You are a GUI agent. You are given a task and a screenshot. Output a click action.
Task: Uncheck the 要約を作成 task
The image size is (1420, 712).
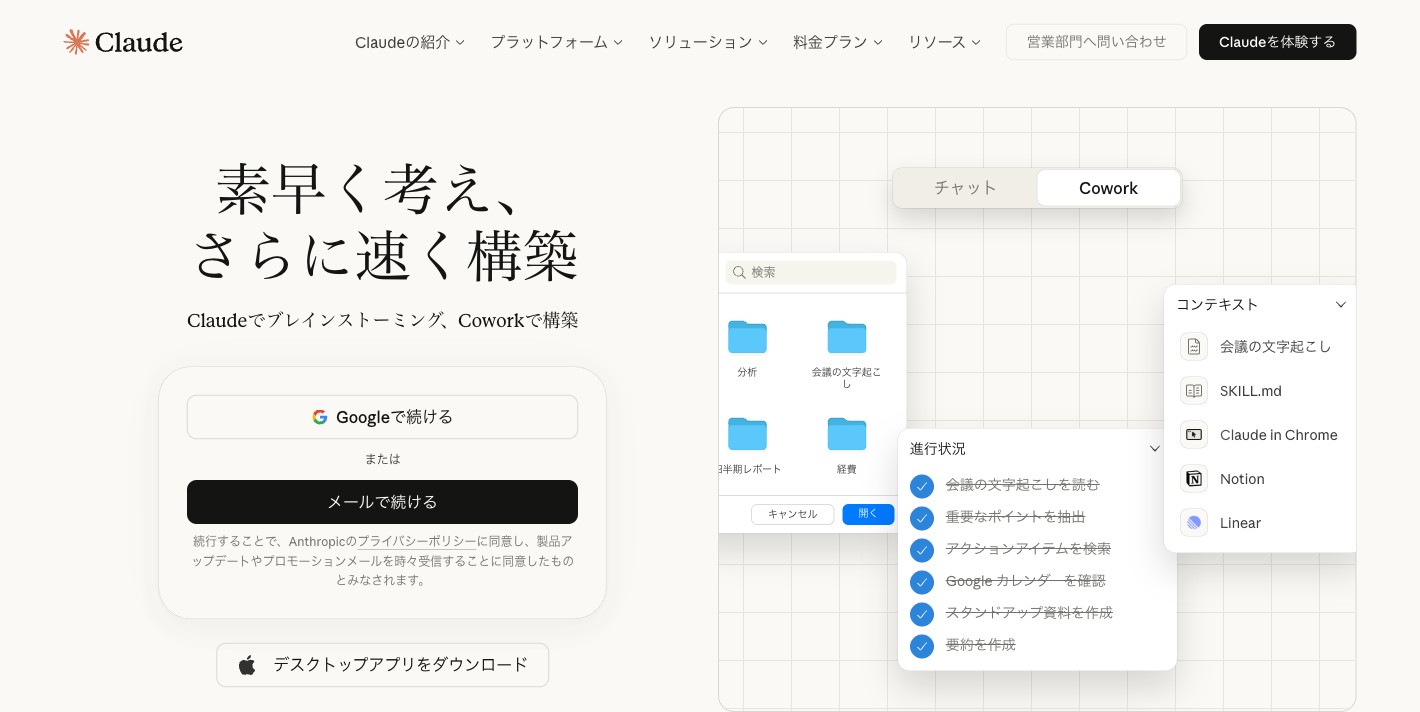coord(921,645)
